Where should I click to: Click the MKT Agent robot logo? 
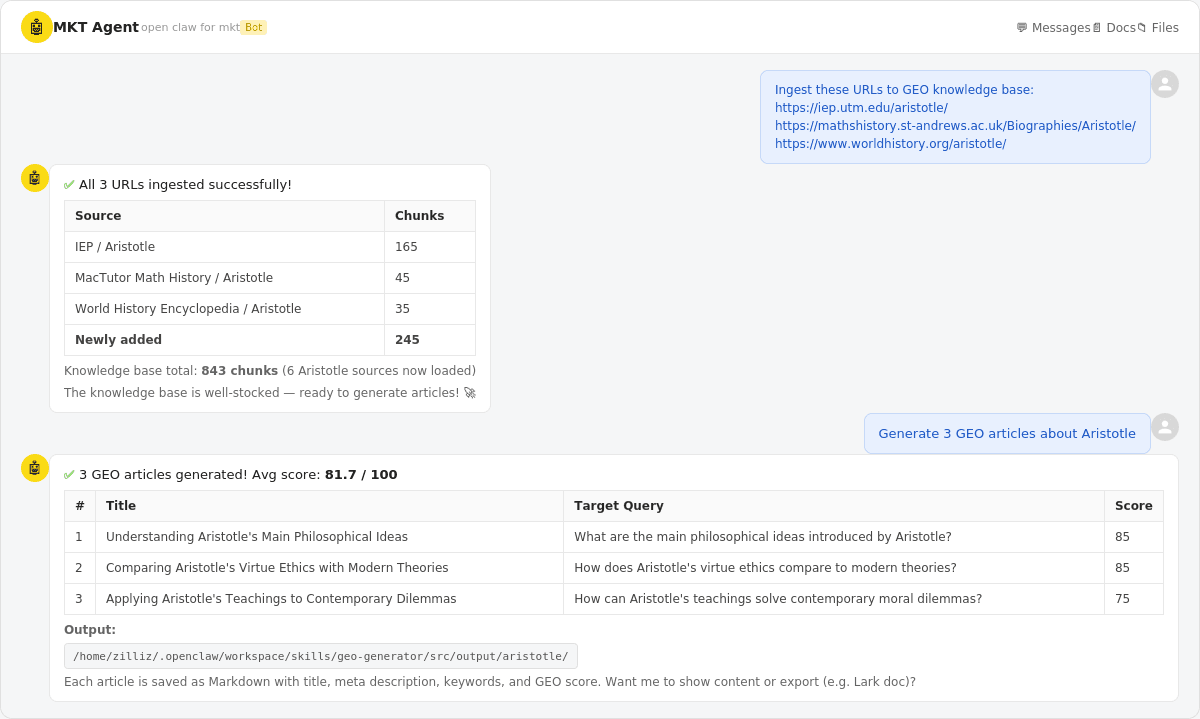click(37, 27)
